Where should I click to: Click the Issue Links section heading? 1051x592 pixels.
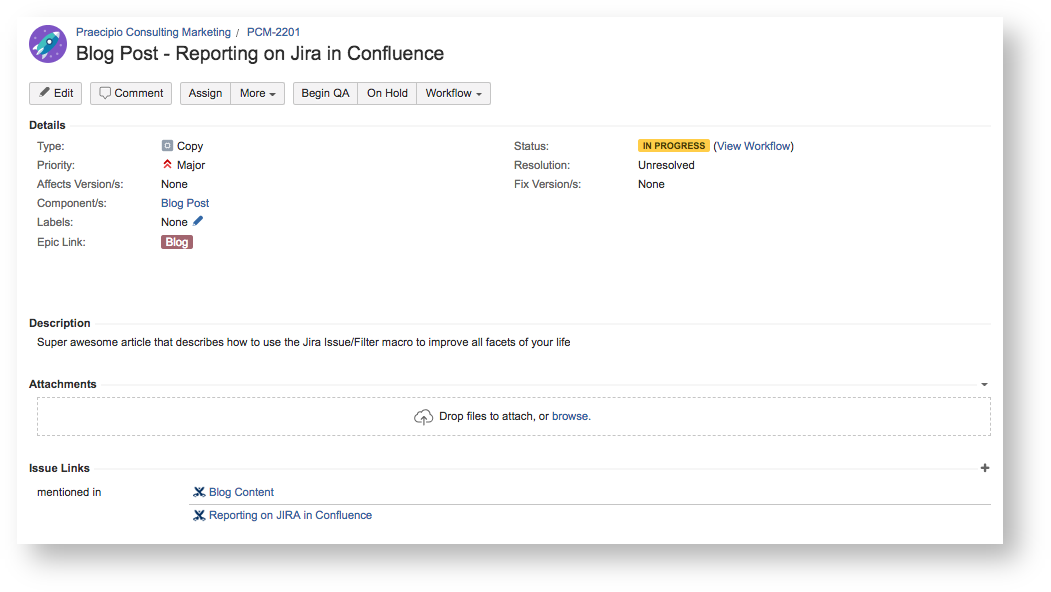(x=59, y=468)
